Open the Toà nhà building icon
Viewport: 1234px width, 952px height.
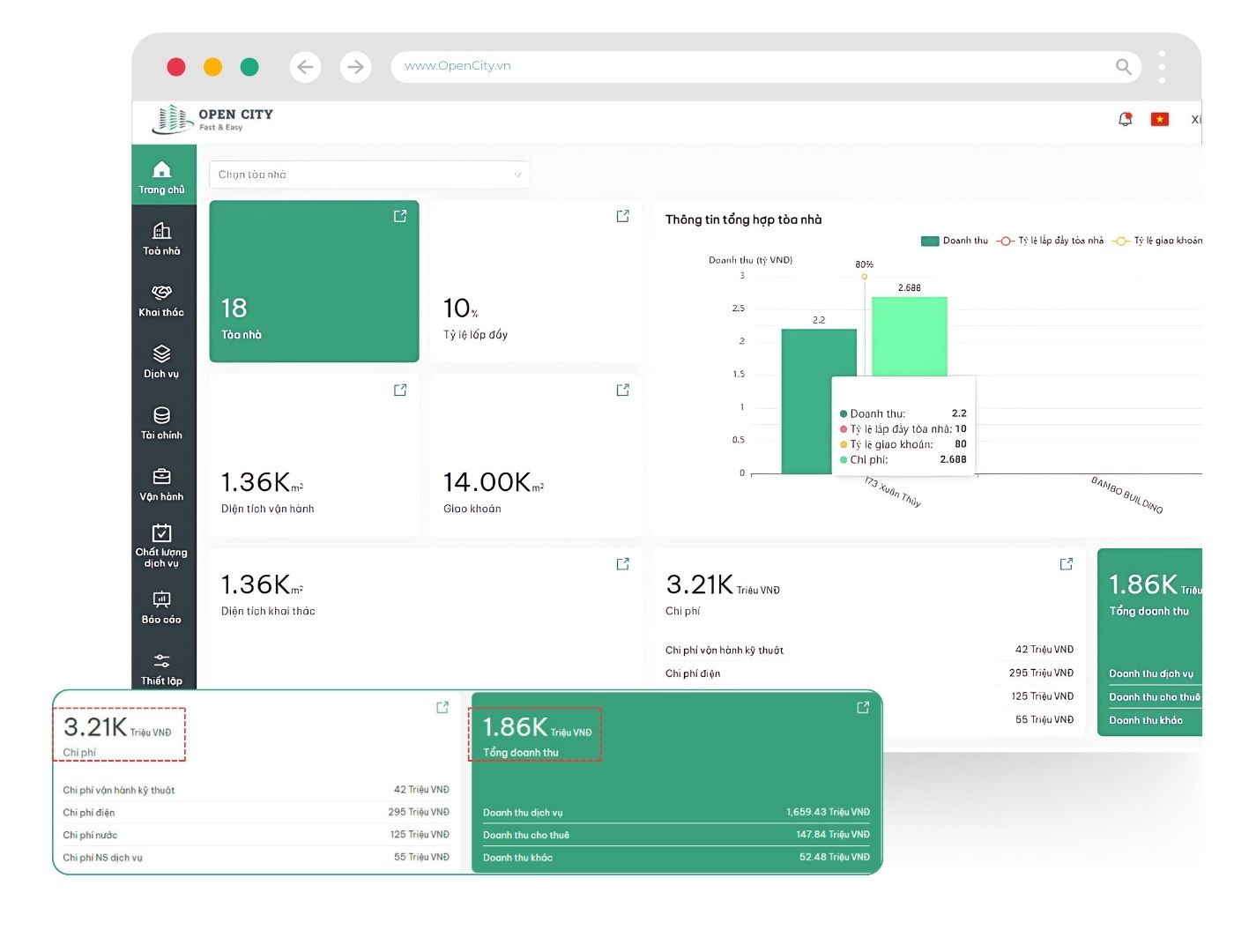tap(162, 230)
